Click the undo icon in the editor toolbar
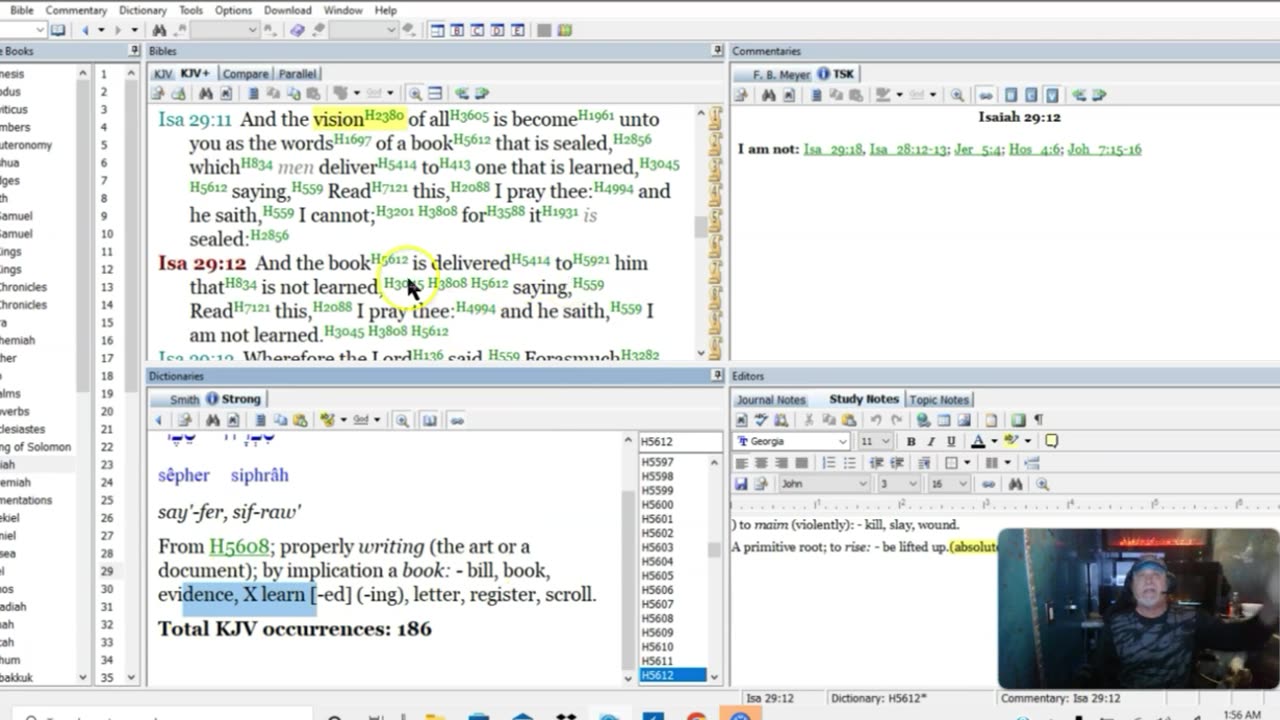 click(x=876, y=420)
